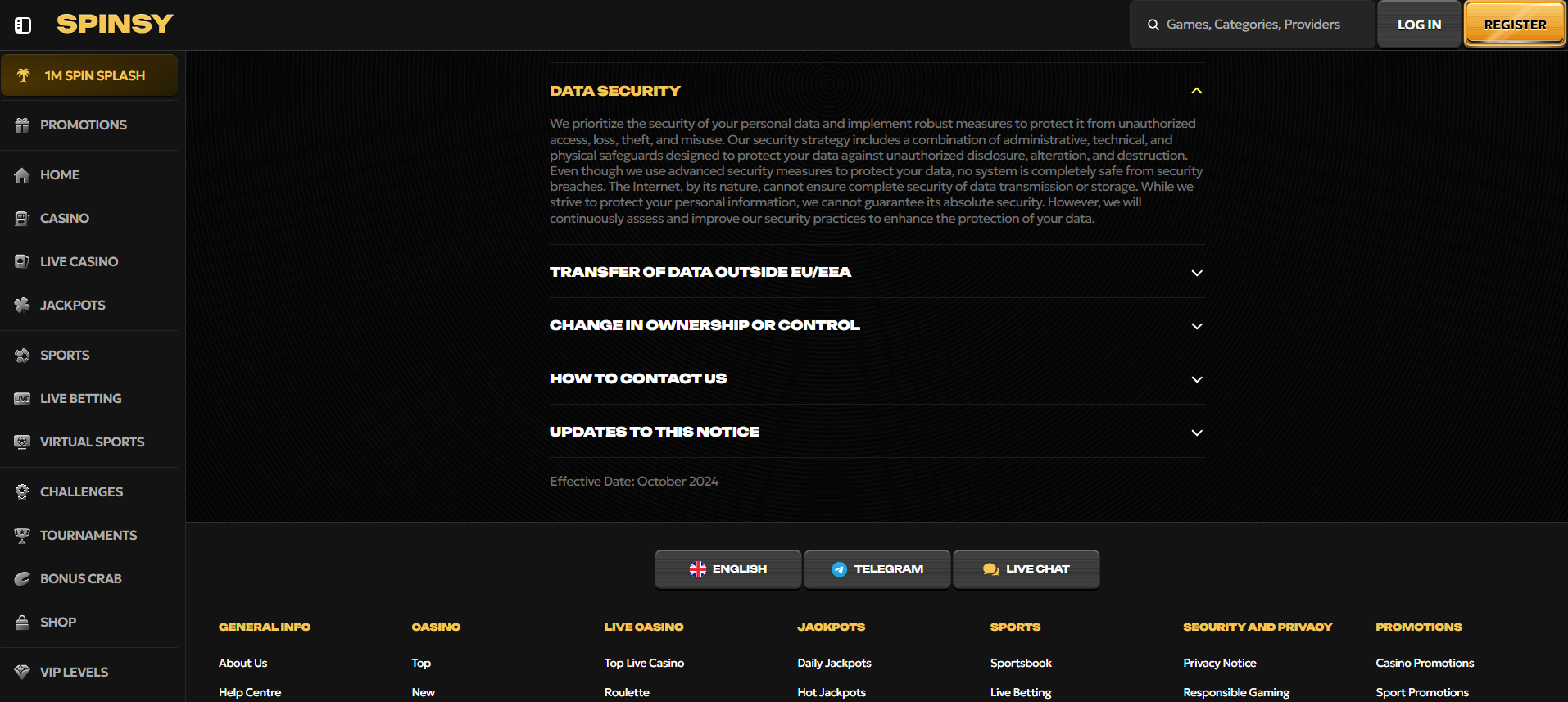Focus the Games, Categories, Providers search field
This screenshot has height=702, width=1568.
1253,25
